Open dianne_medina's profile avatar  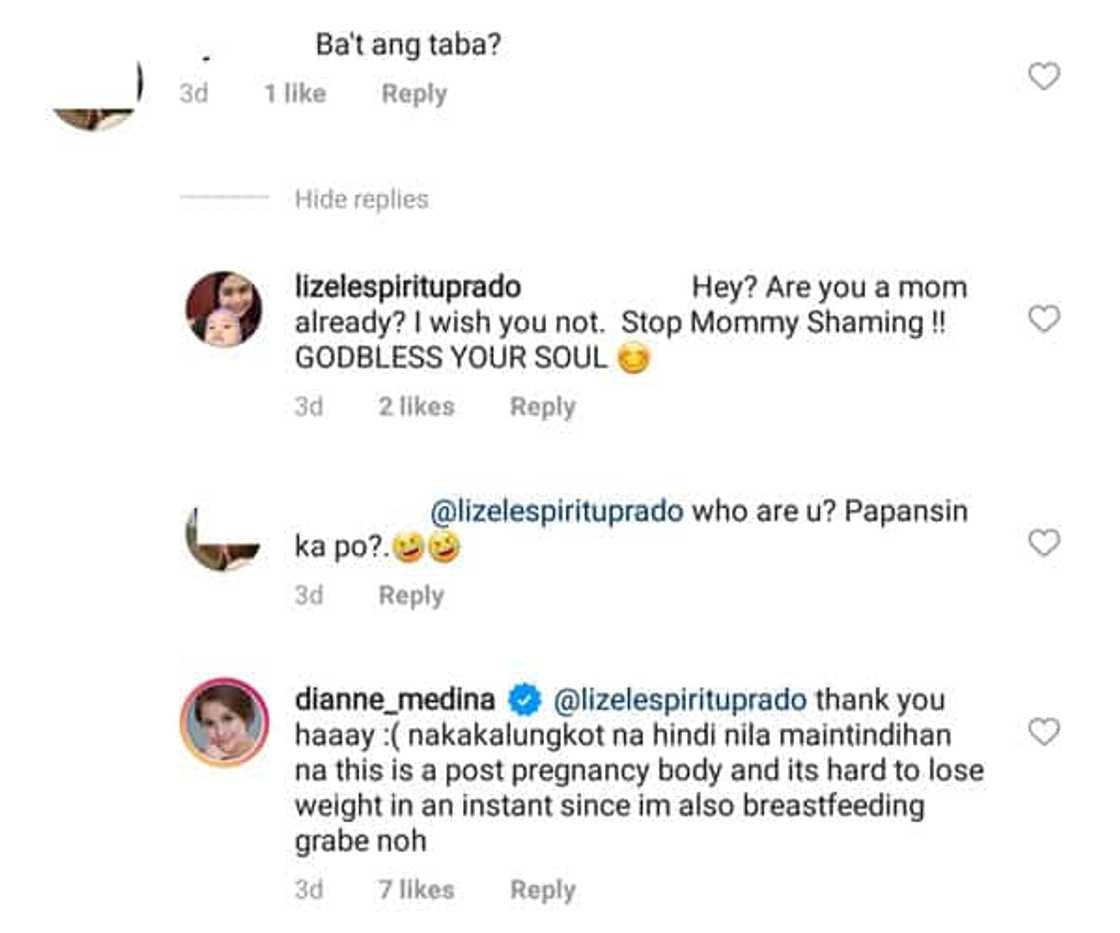tap(224, 721)
